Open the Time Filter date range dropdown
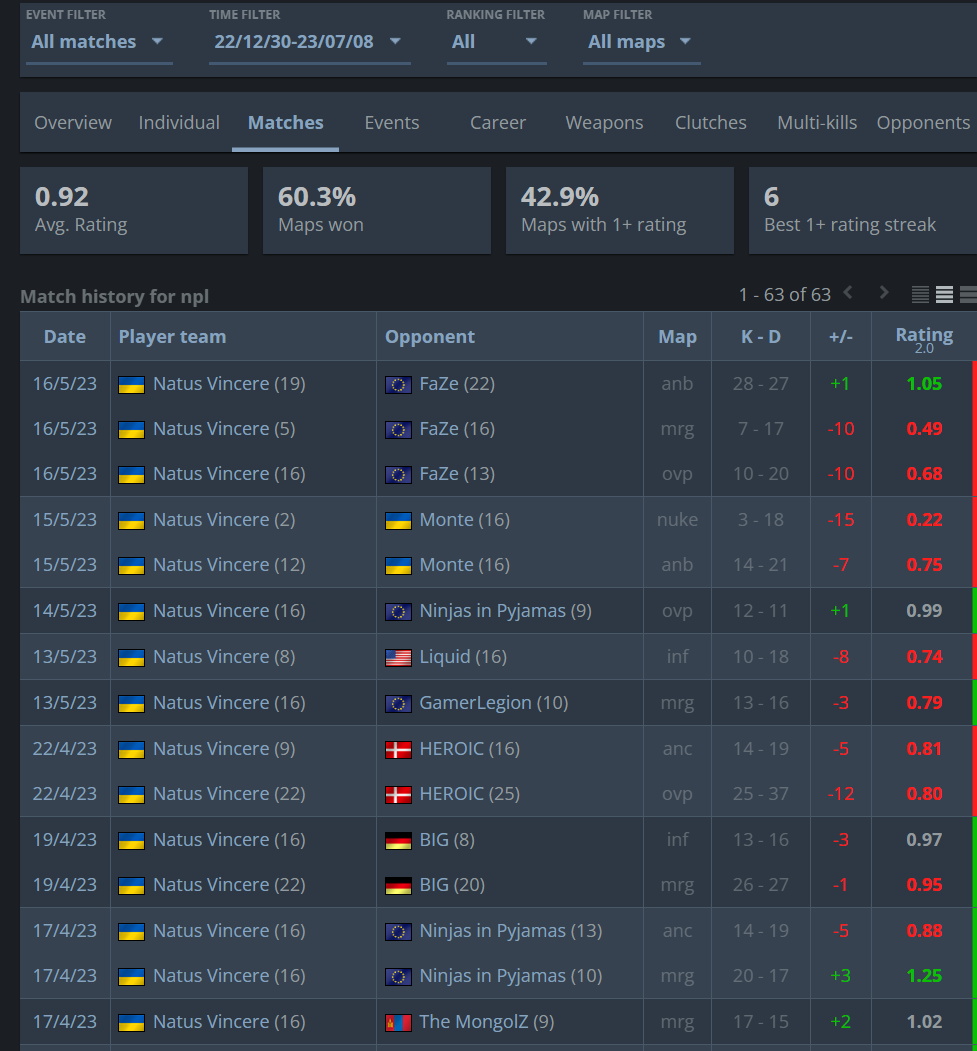 [309, 42]
